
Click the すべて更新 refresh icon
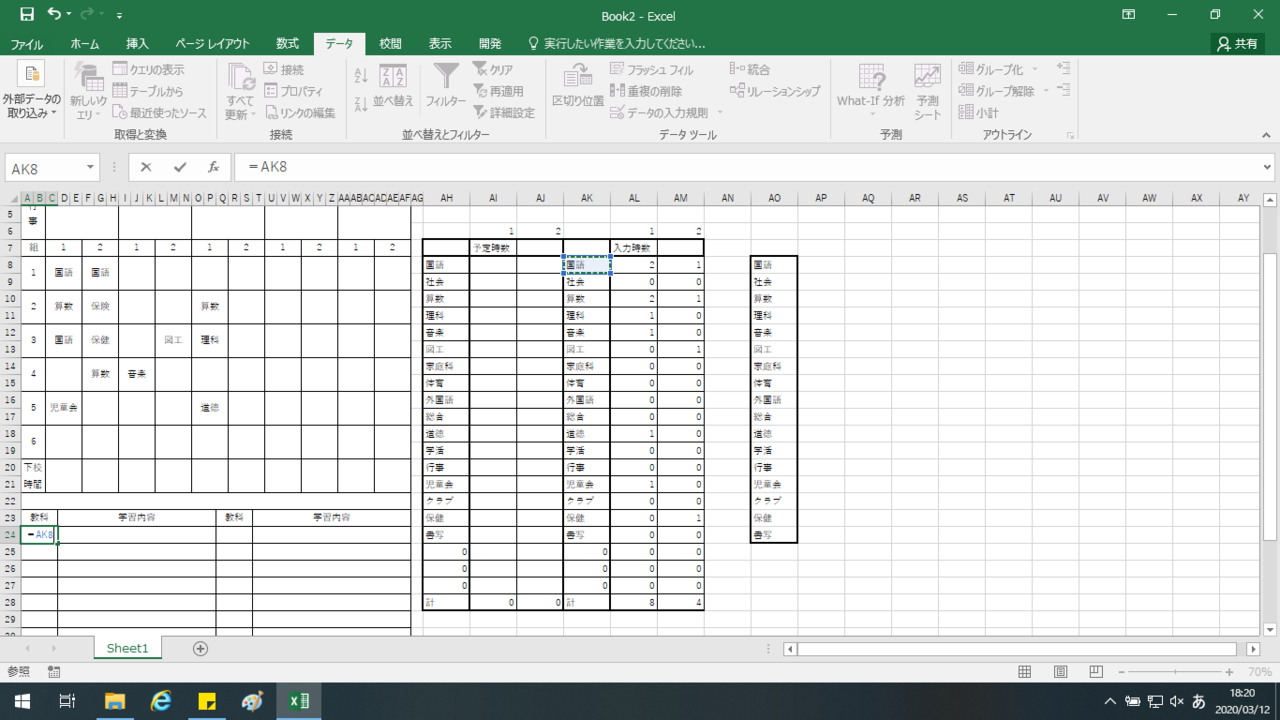(240, 91)
